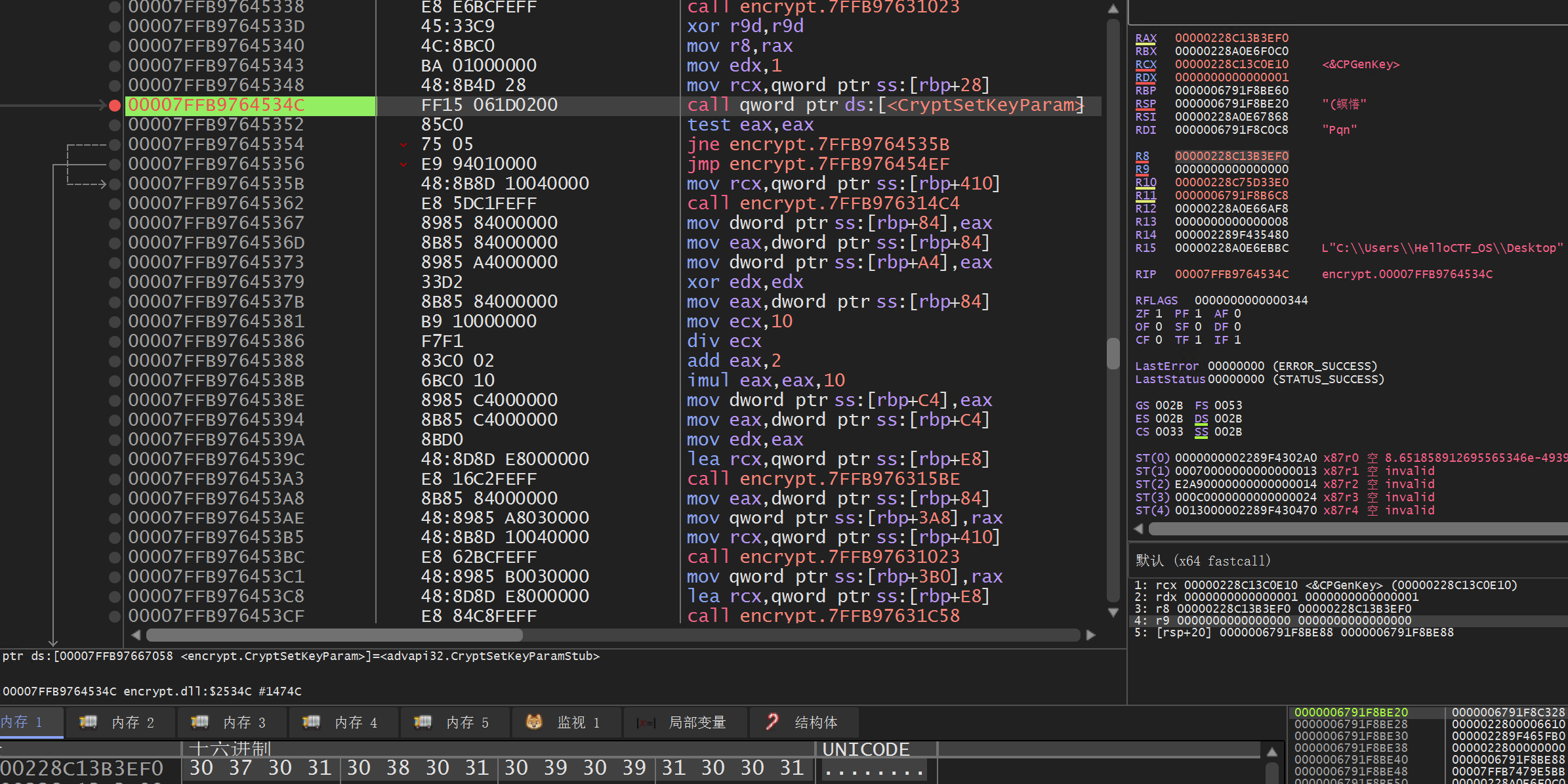Click the cat icon on 监视 1 tab

coord(534,722)
